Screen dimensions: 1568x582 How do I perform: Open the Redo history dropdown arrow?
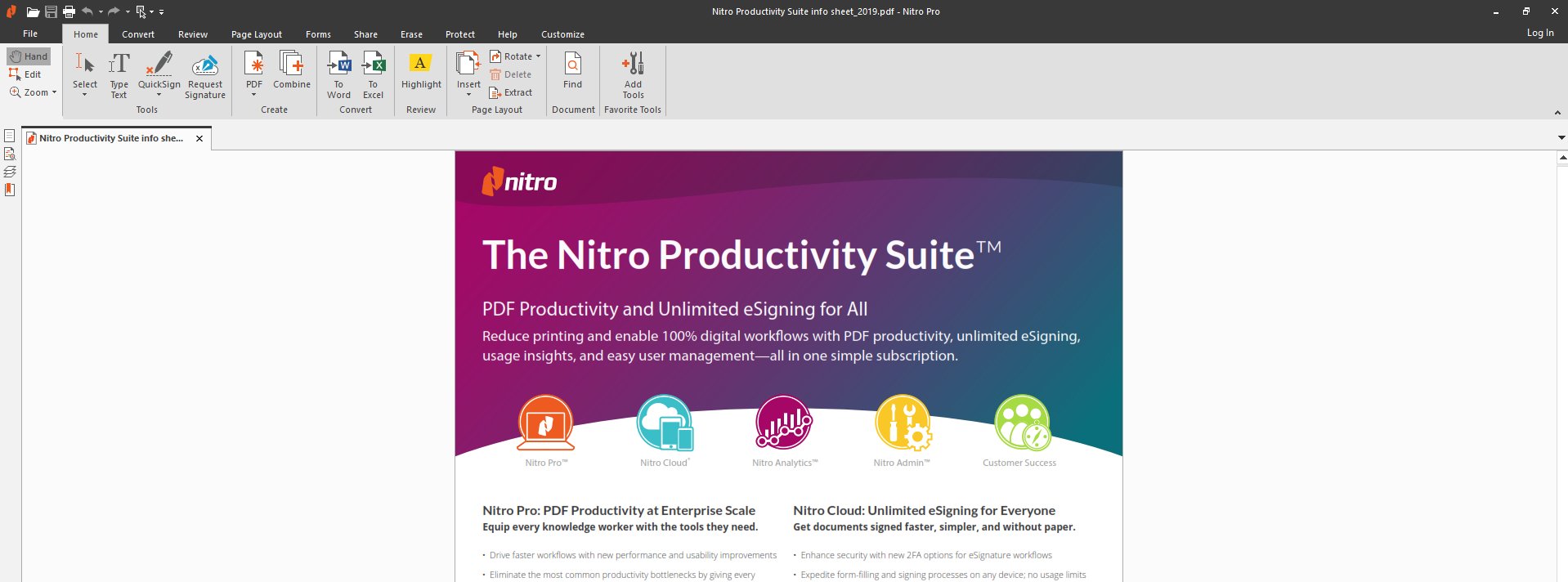coord(128,12)
